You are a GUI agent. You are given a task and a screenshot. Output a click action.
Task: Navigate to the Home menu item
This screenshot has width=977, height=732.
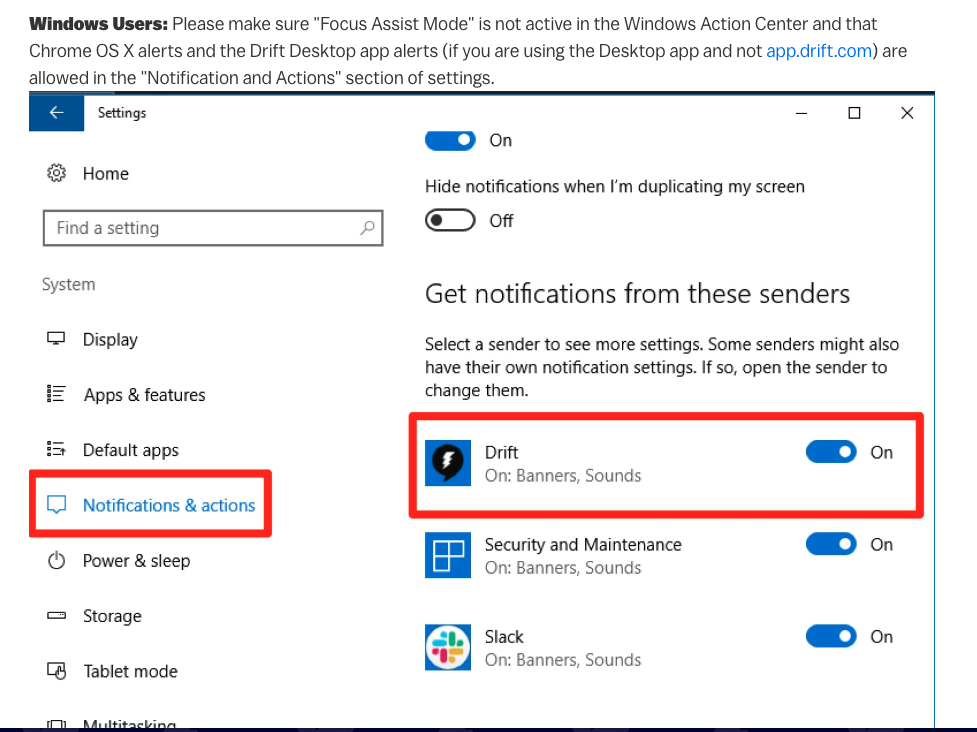[x=105, y=173]
